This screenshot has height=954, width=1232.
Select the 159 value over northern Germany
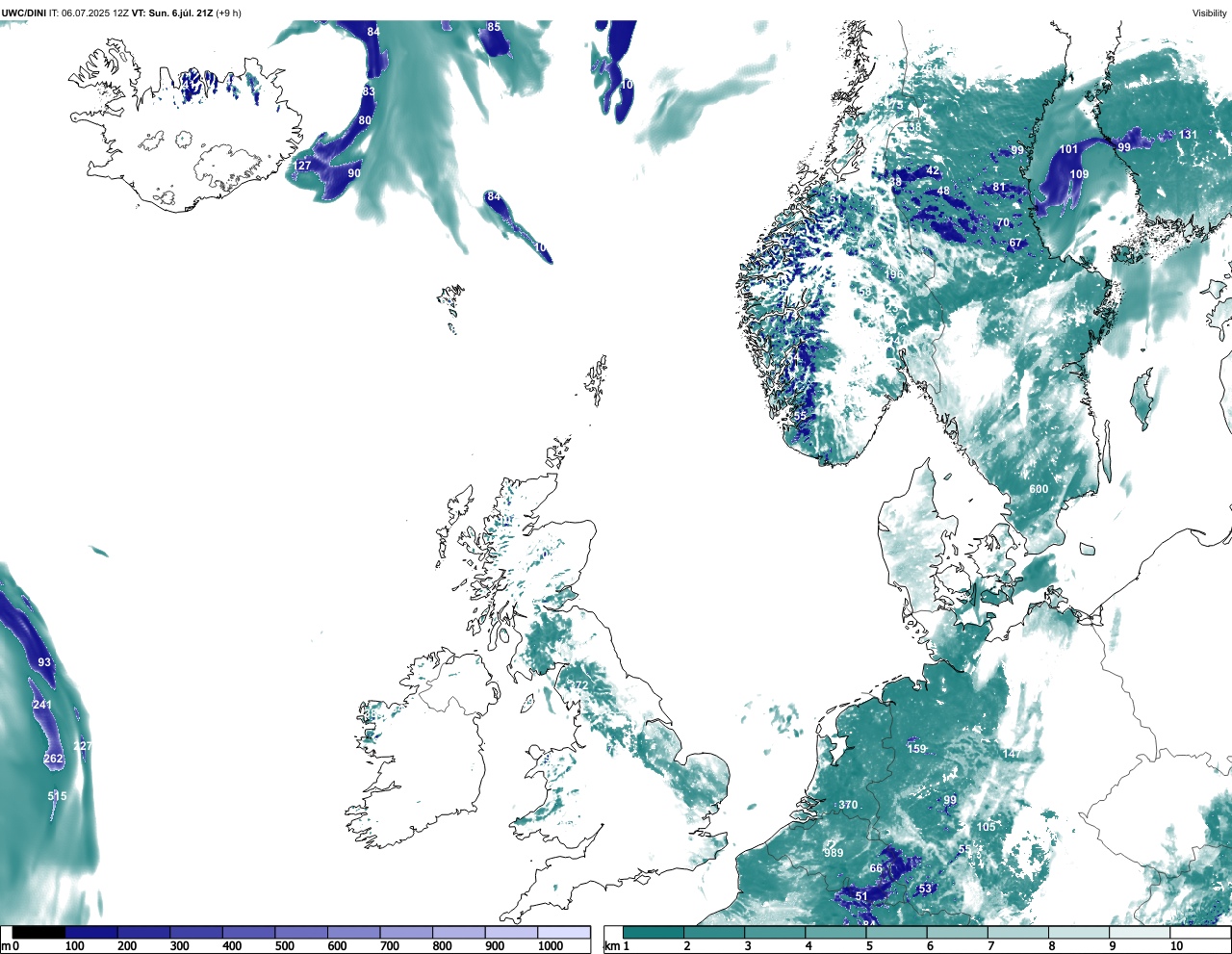[916, 749]
